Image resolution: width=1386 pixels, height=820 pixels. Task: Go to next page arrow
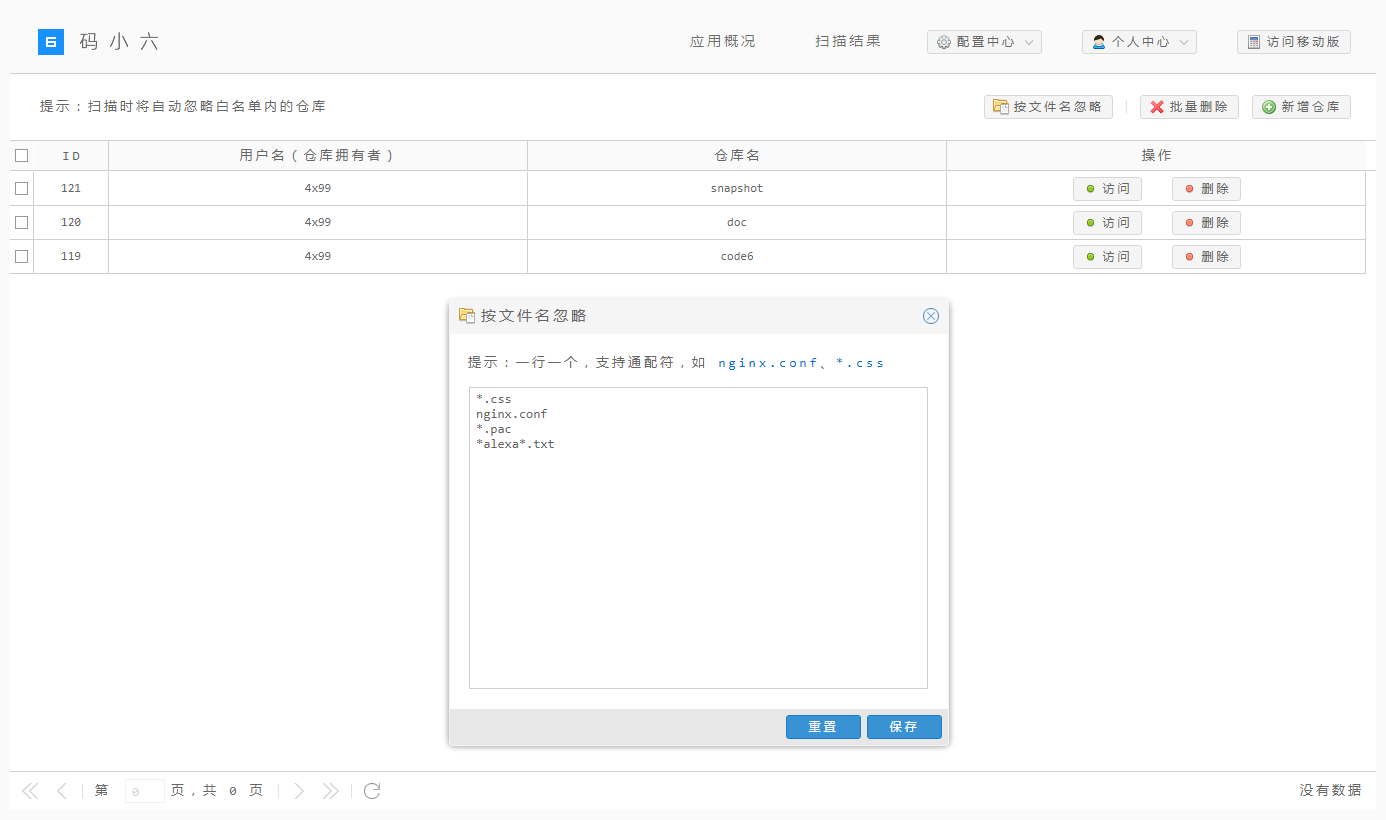click(298, 791)
